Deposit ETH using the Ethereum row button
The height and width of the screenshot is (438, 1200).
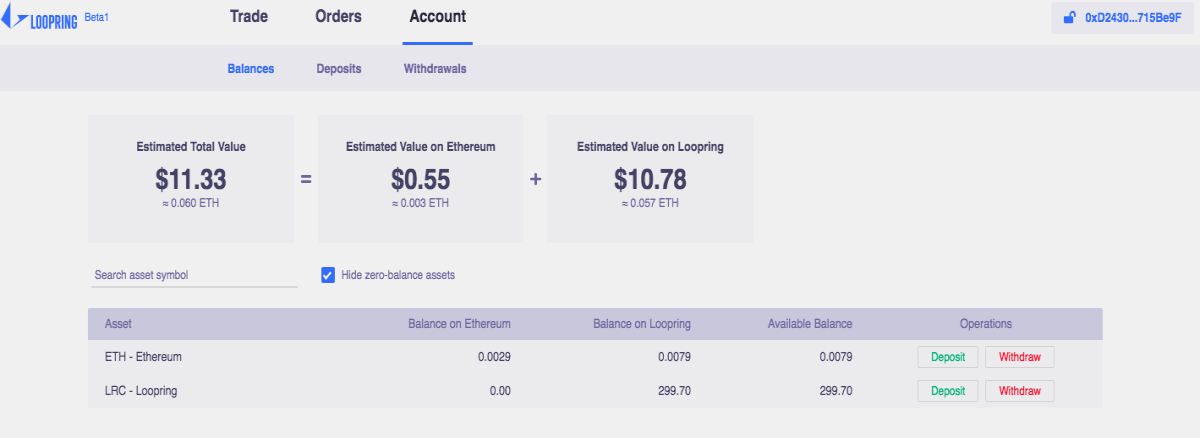pyautogui.click(x=948, y=357)
